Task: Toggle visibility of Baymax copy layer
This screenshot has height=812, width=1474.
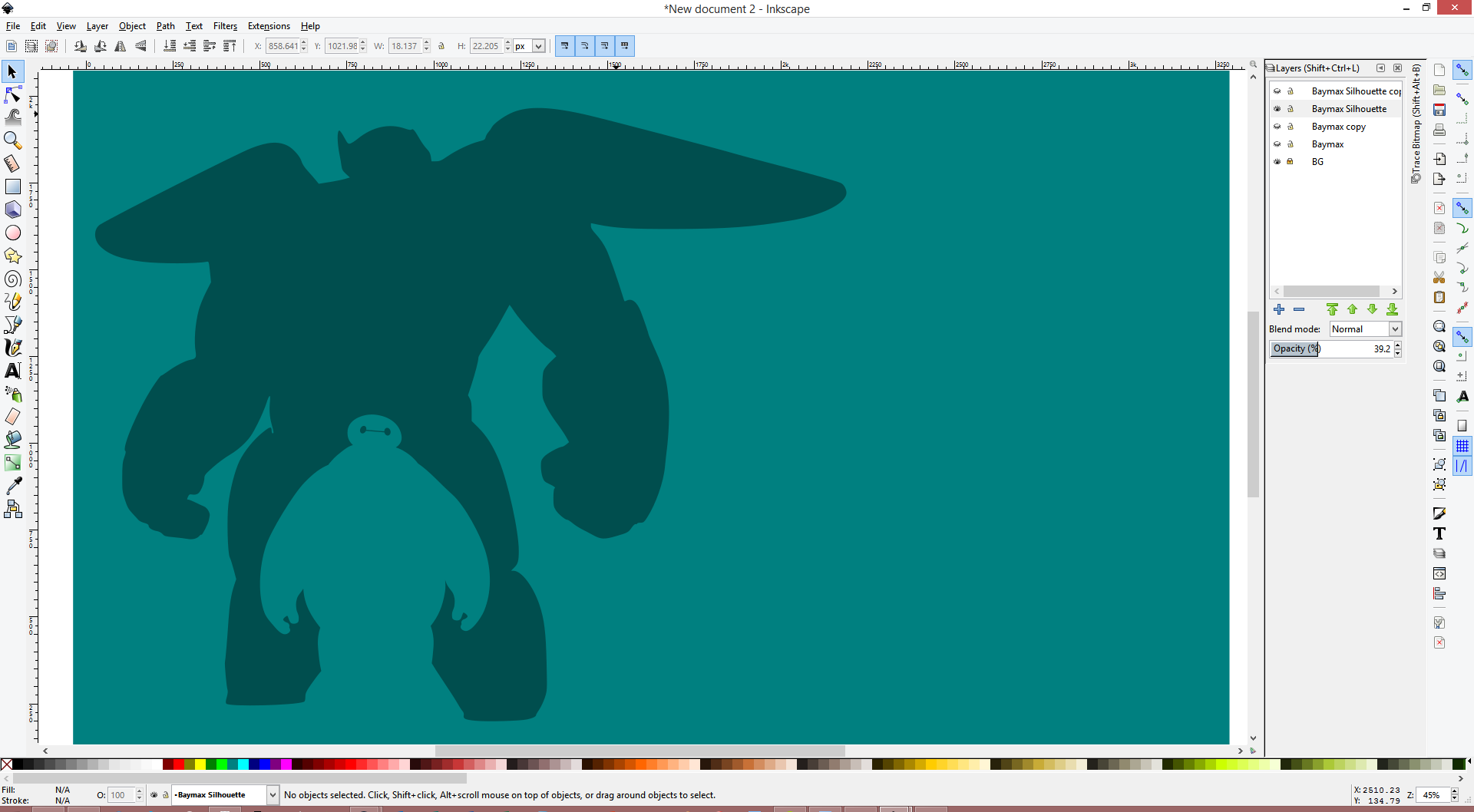Action: (1277, 127)
